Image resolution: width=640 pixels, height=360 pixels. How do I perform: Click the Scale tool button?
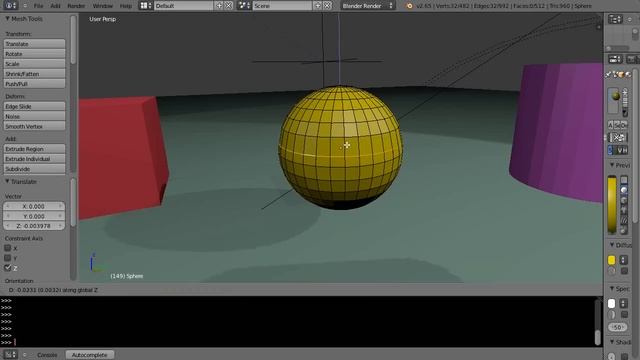(34, 64)
